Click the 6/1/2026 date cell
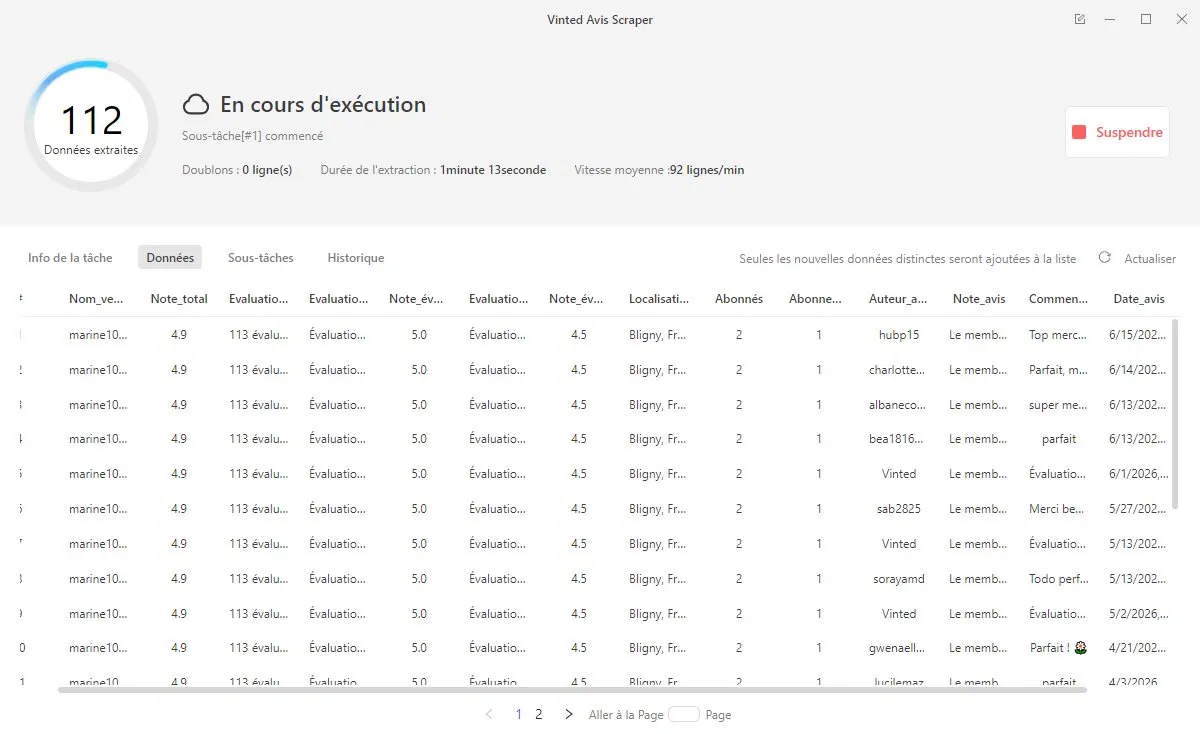This screenshot has width=1200, height=734. pos(1139,474)
